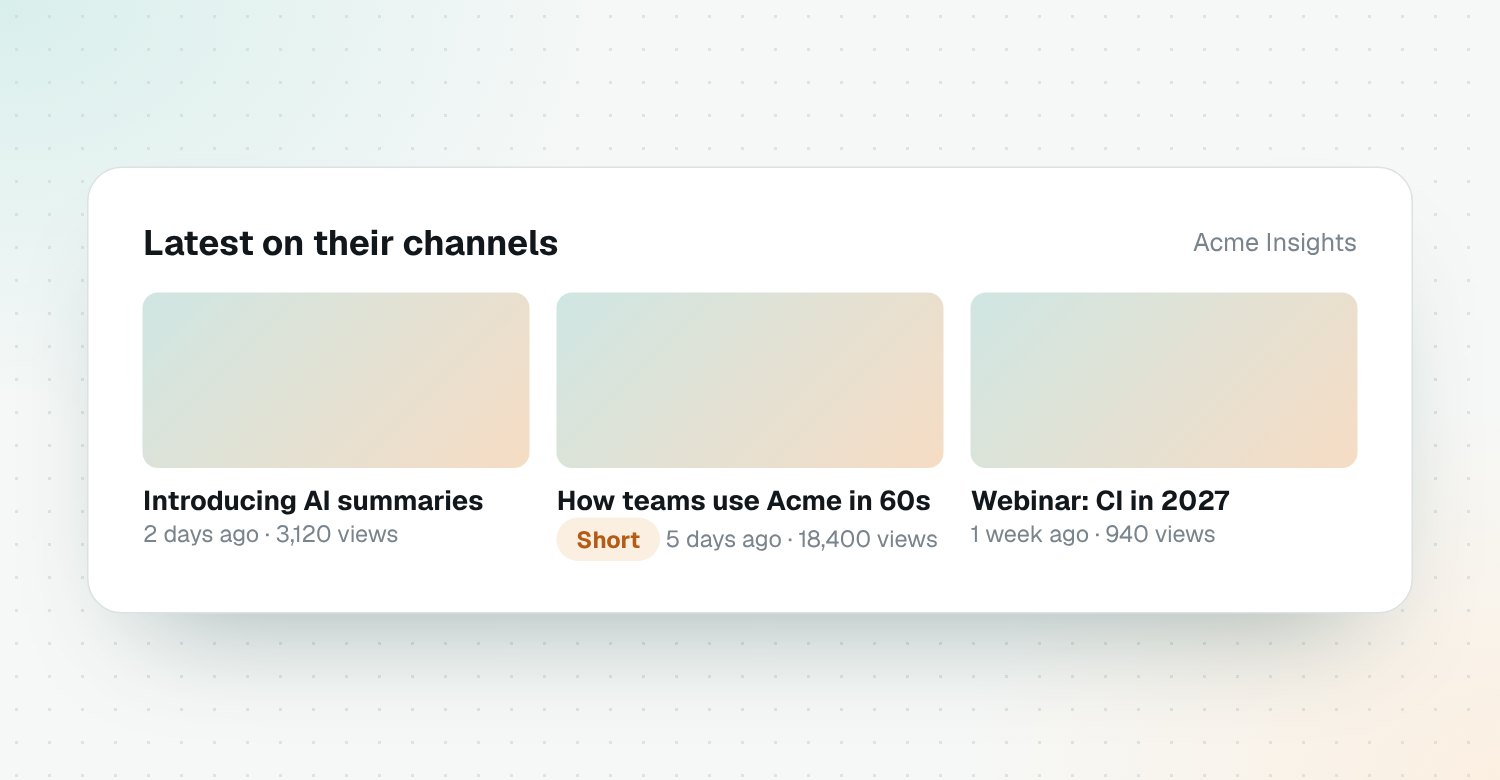Open the Webinar CI in 2027 thumbnail

click(x=1164, y=380)
